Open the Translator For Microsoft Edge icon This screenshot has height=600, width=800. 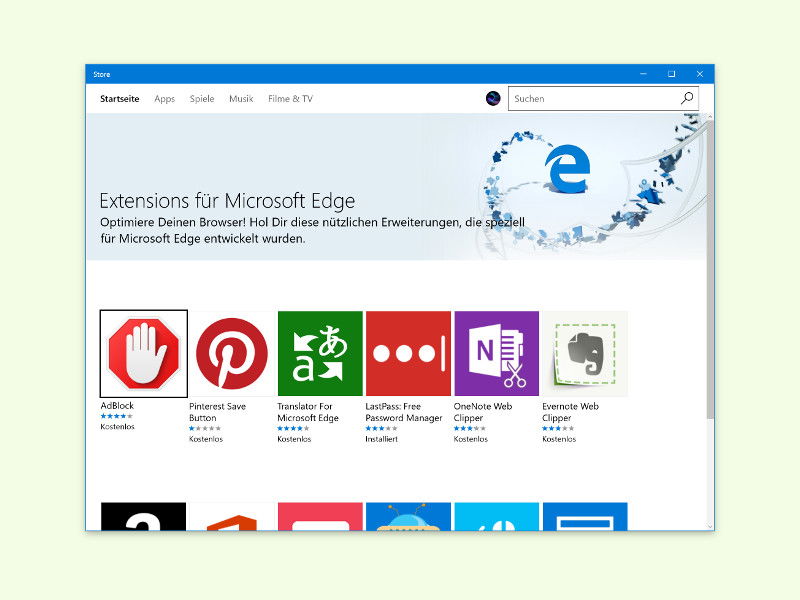tap(320, 354)
